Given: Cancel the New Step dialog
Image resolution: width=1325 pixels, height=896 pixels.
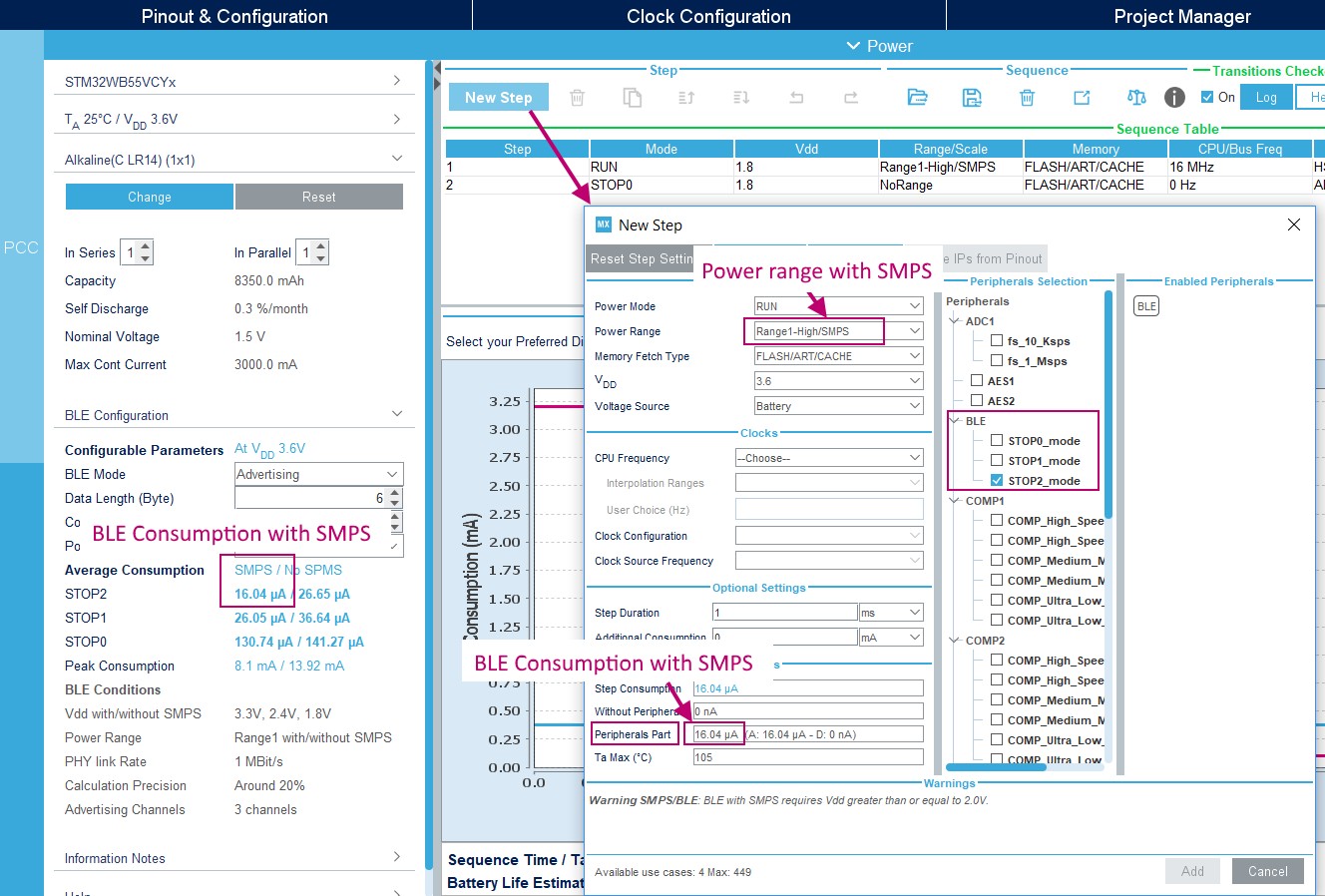Looking at the screenshot, I should point(1268,871).
